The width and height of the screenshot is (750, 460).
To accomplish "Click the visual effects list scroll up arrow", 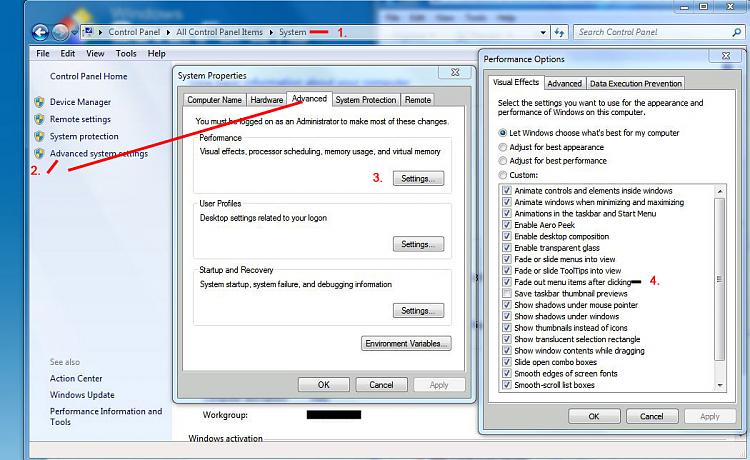I will (x=720, y=191).
